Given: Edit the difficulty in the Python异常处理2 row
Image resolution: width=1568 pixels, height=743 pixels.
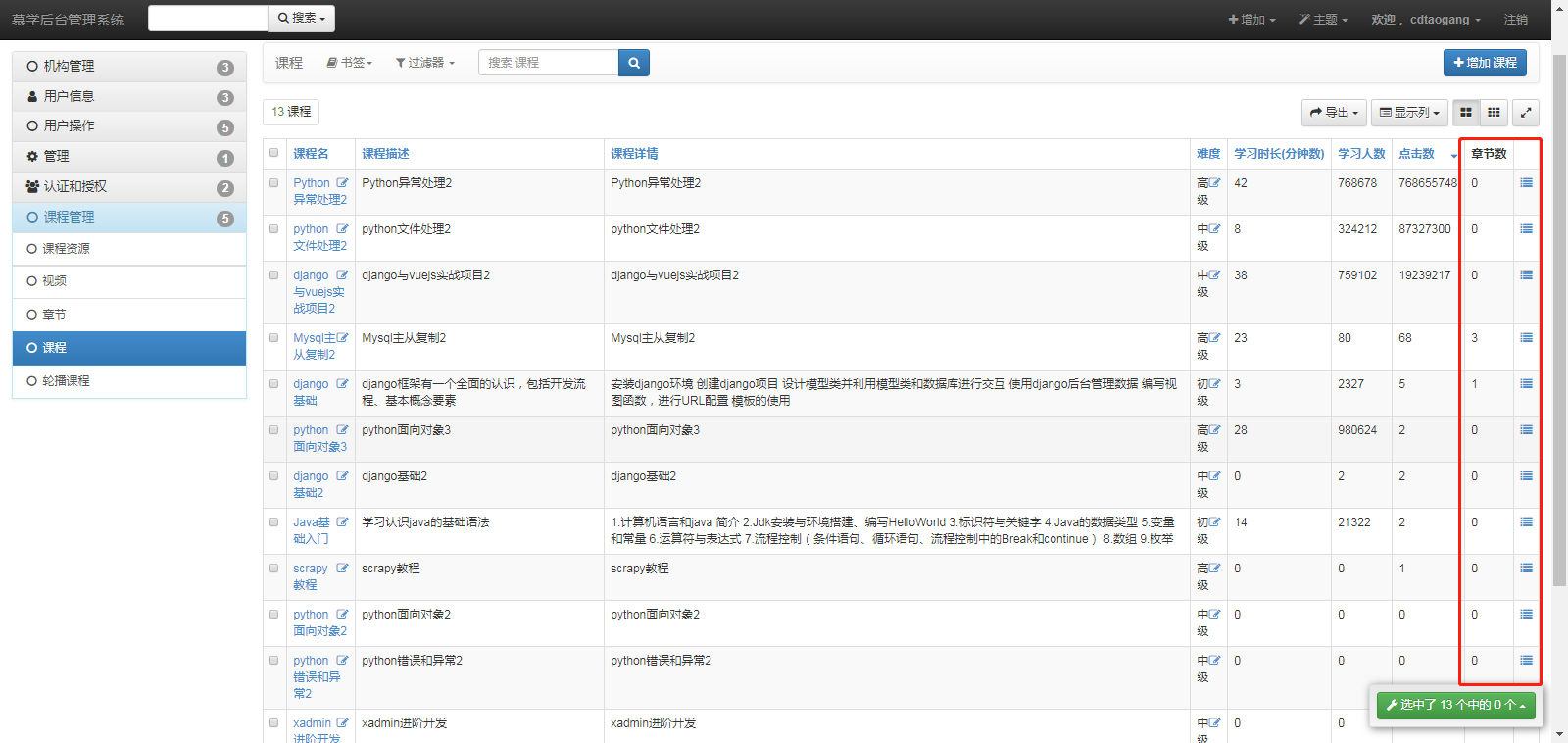Looking at the screenshot, I should (1215, 183).
